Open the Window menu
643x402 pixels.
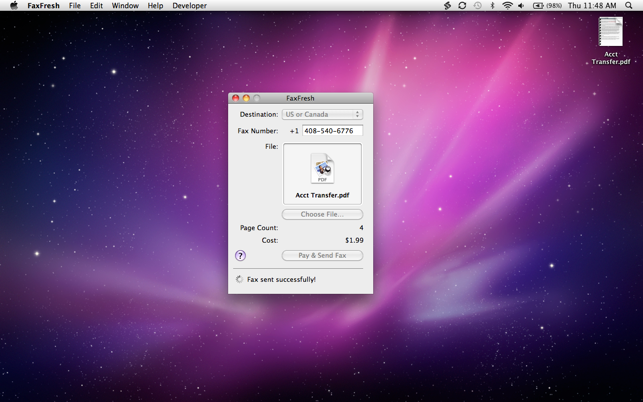[x=125, y=6]
